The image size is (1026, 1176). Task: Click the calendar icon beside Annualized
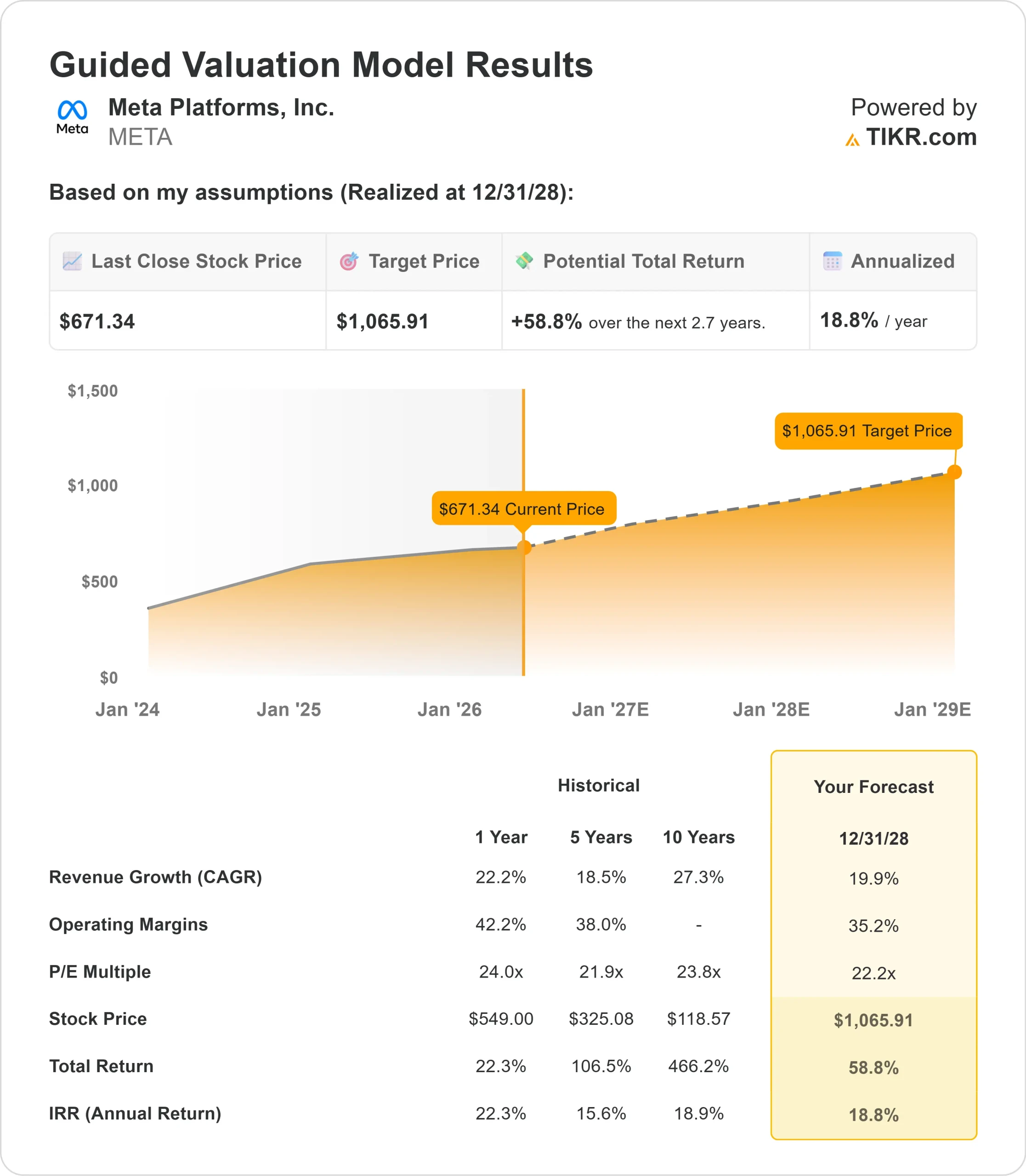(x=832, y=261)
